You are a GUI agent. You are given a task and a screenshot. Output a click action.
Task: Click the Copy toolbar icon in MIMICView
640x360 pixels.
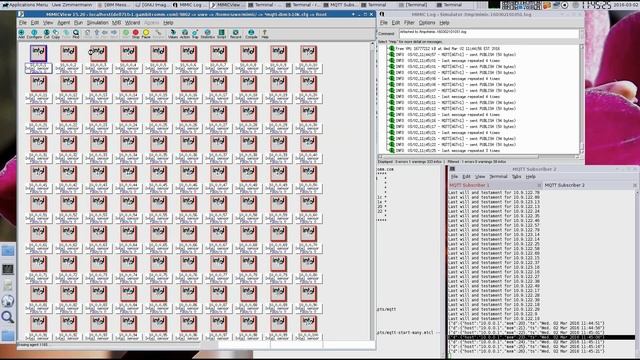pyautogui.click(x=56, y=34)
